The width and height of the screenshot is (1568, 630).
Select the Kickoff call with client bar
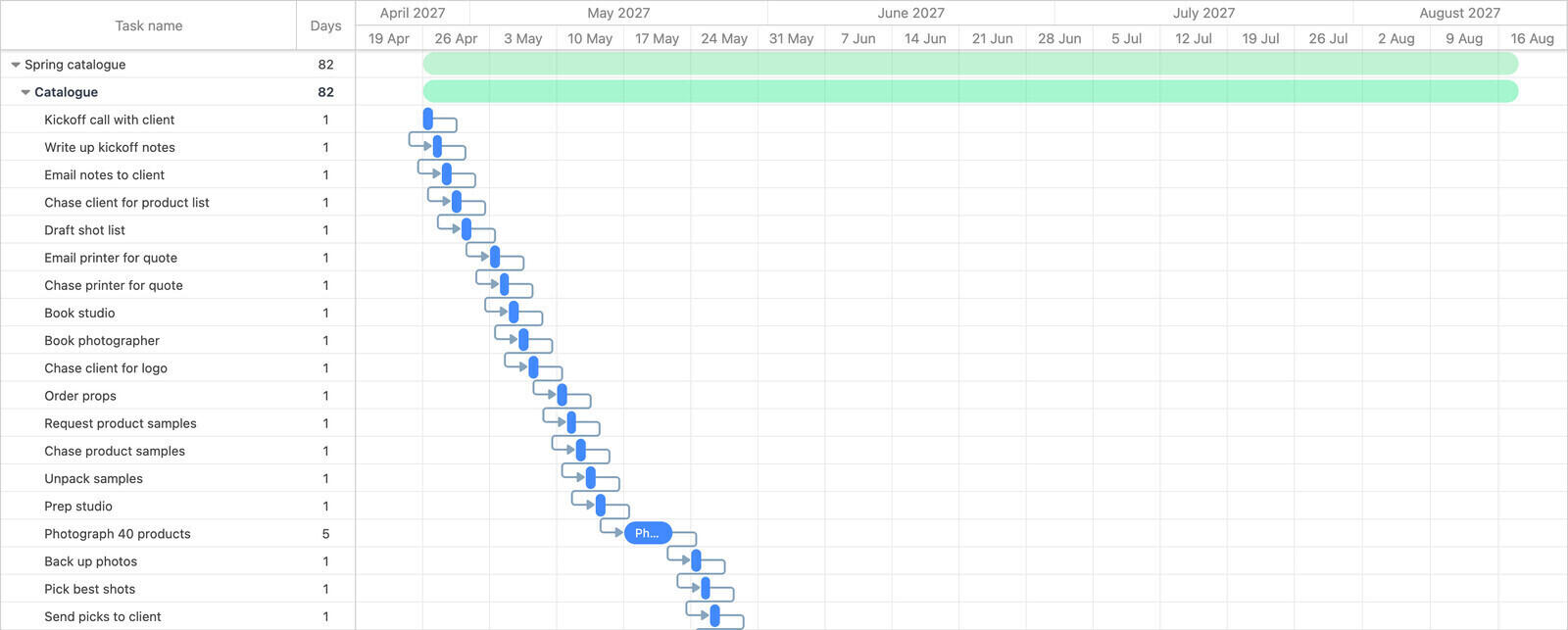pyautogui.click(x=428, y=119)
